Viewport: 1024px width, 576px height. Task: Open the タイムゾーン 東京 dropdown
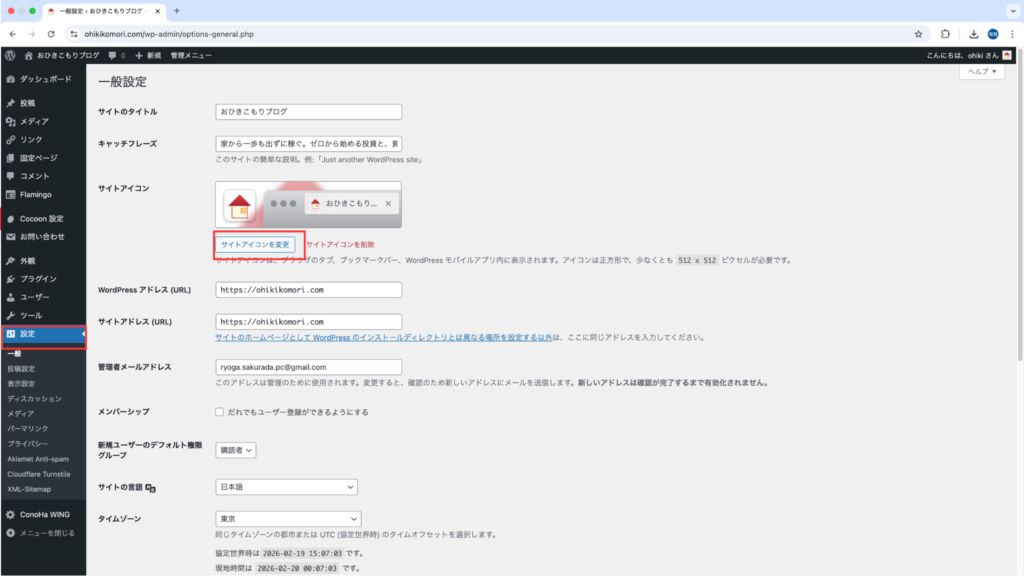[x=288, y=519]
